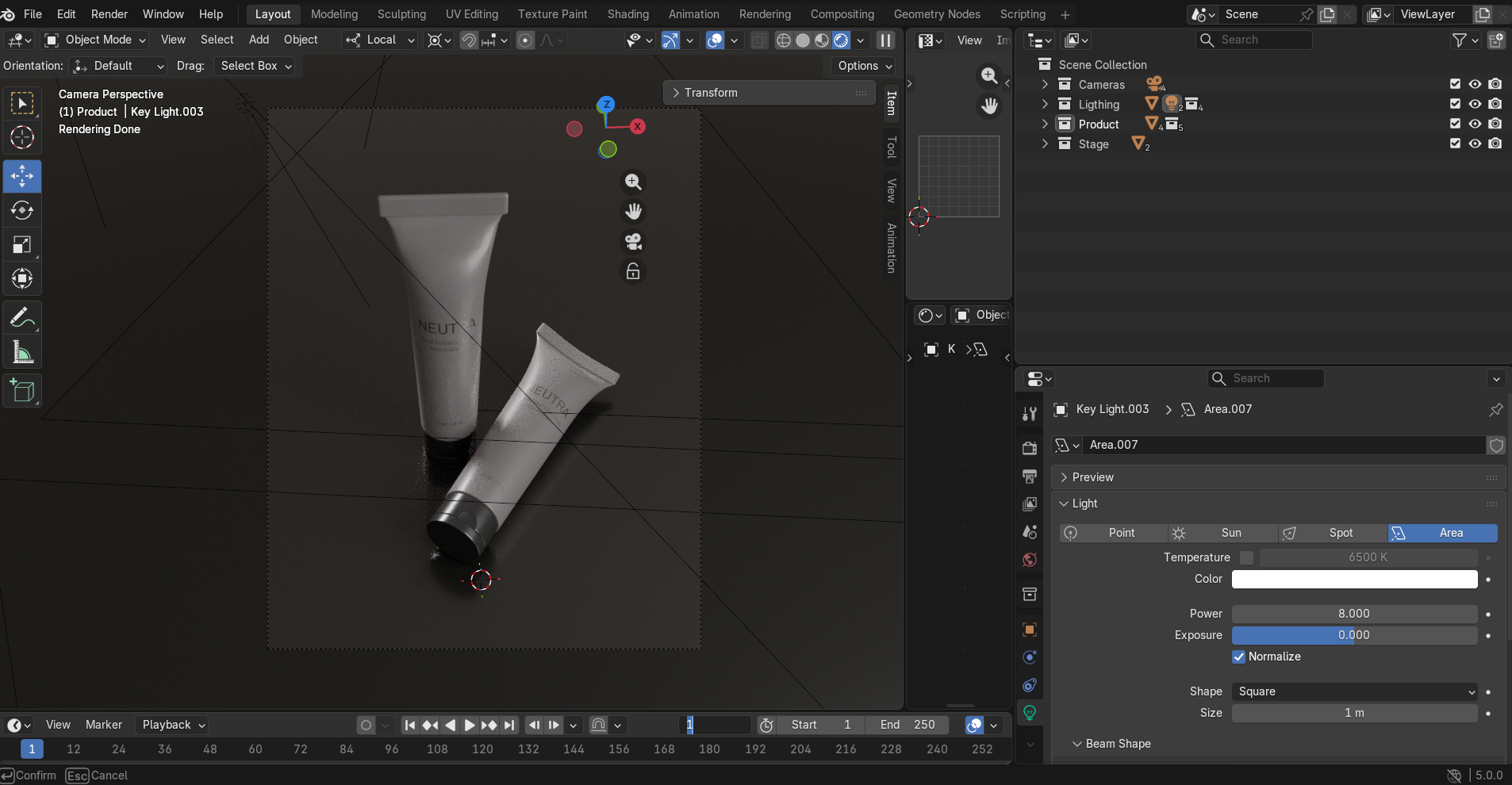This screenshot has width=1512, height=785.
Task: Click the viewport zoom magnifier gizmo
Action: point(633,182)
